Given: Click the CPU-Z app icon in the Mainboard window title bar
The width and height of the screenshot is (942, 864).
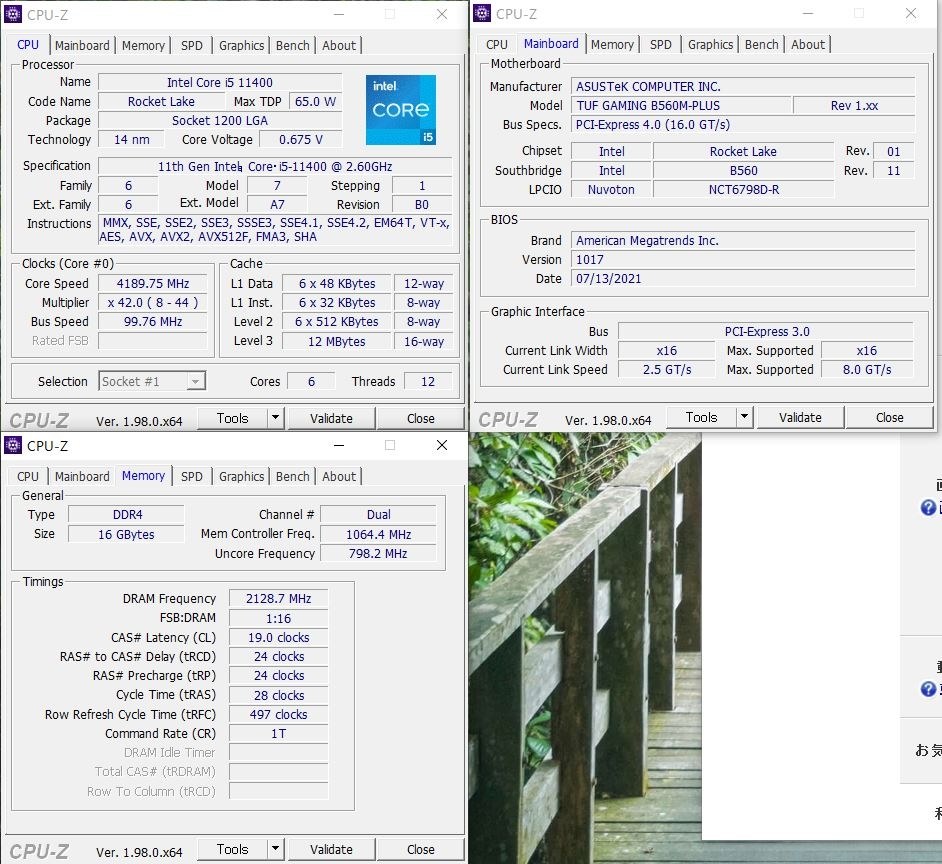Looking at the screenshot, I should click(x=482, y=13).
